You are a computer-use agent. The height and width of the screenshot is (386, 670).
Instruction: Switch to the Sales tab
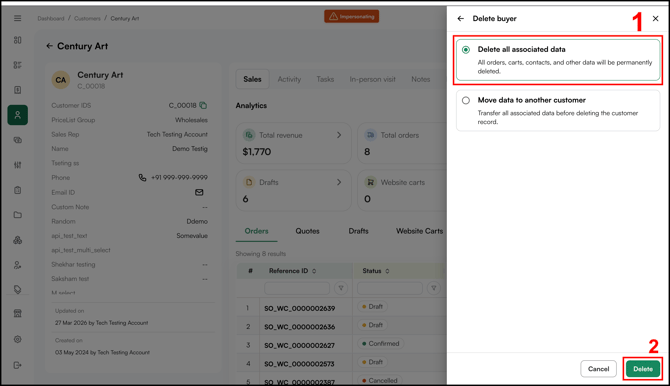tap(252, 79)
